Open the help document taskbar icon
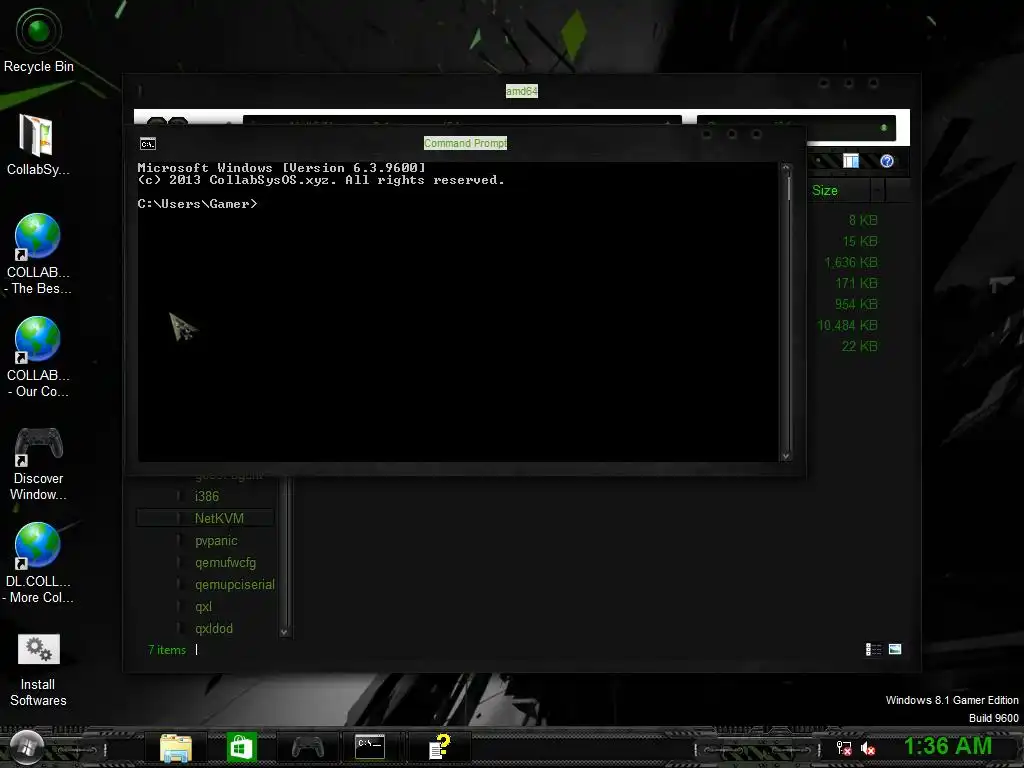 click(440, 747)
